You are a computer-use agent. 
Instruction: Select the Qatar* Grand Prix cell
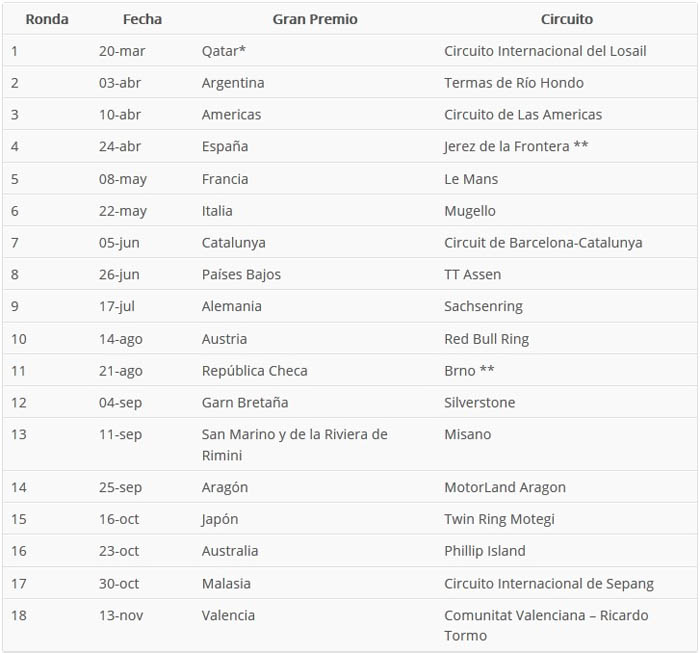(224, 51)
